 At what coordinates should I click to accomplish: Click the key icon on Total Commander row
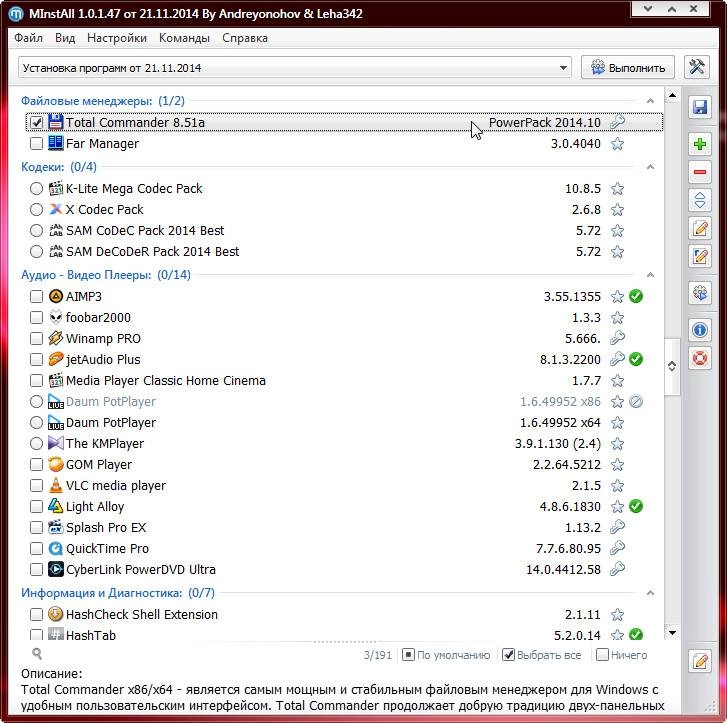point(617,122)
